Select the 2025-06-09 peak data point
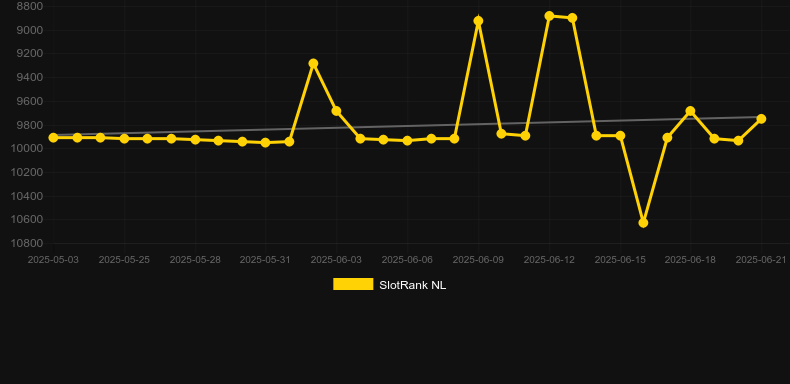This screenshot has height=384, width=790. (479, 21)
